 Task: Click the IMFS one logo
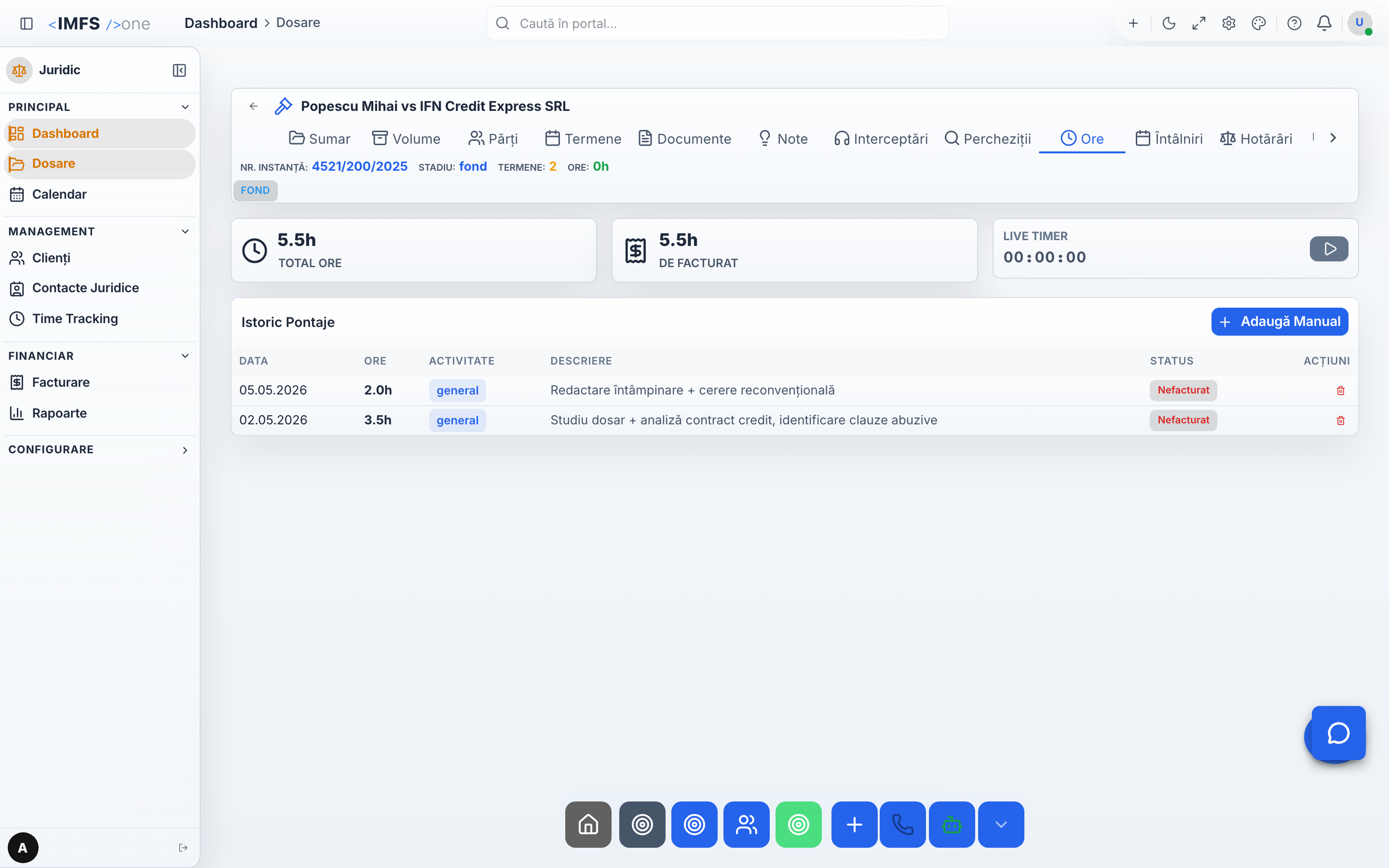[99, 24]
